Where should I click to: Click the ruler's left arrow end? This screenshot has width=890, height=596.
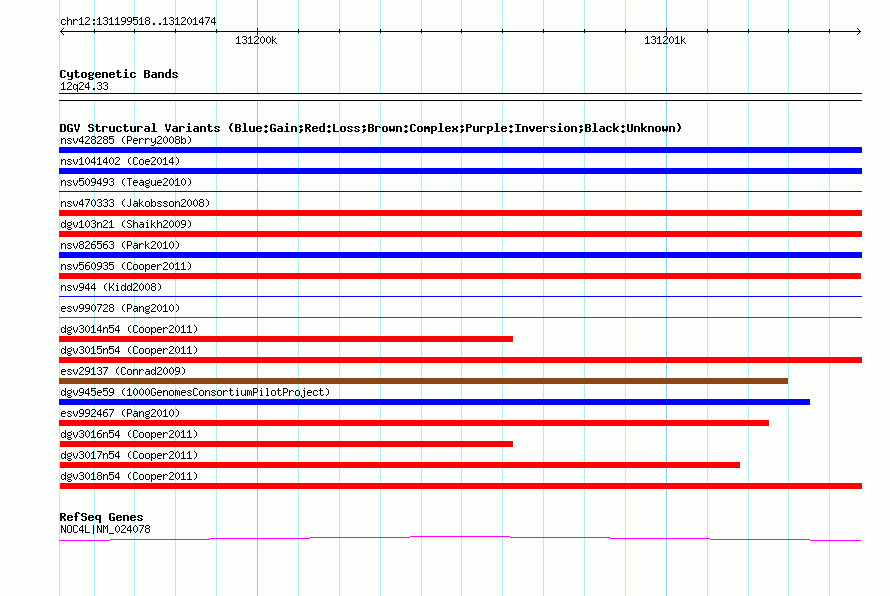[x=62, y=31]
